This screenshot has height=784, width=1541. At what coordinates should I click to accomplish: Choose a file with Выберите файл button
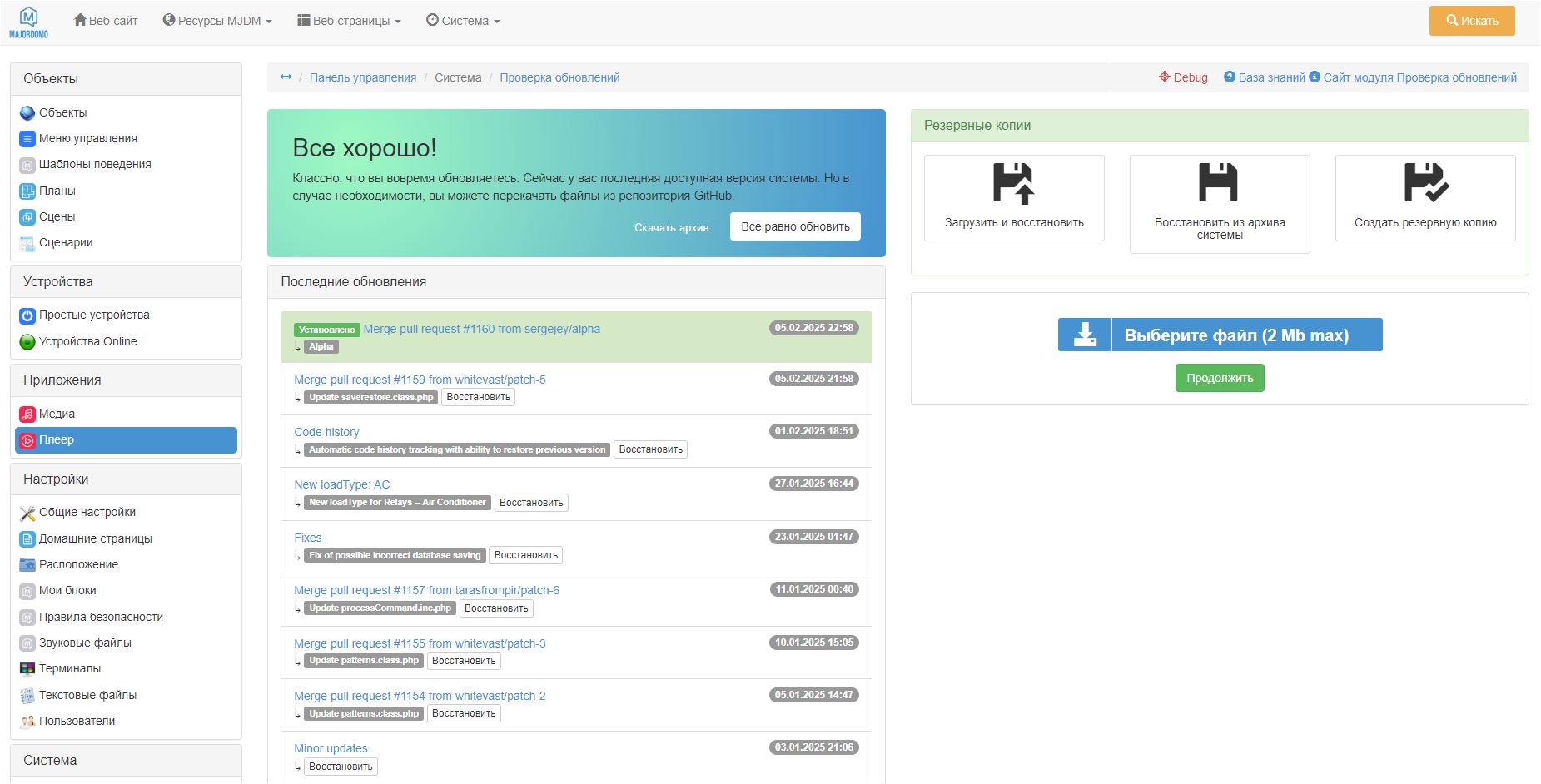click(x=1220, y=335)
